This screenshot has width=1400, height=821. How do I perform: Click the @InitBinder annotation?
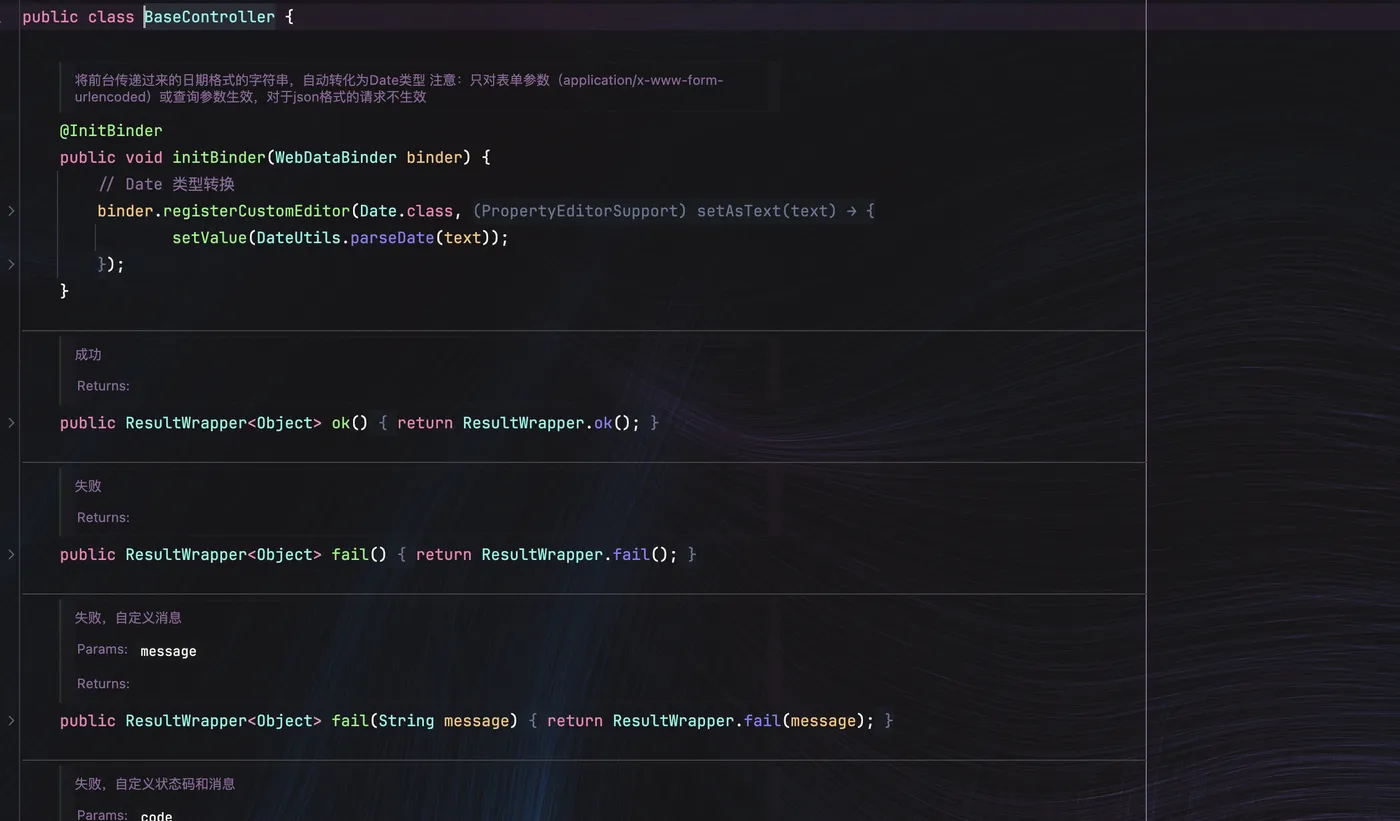coord(111,131)
